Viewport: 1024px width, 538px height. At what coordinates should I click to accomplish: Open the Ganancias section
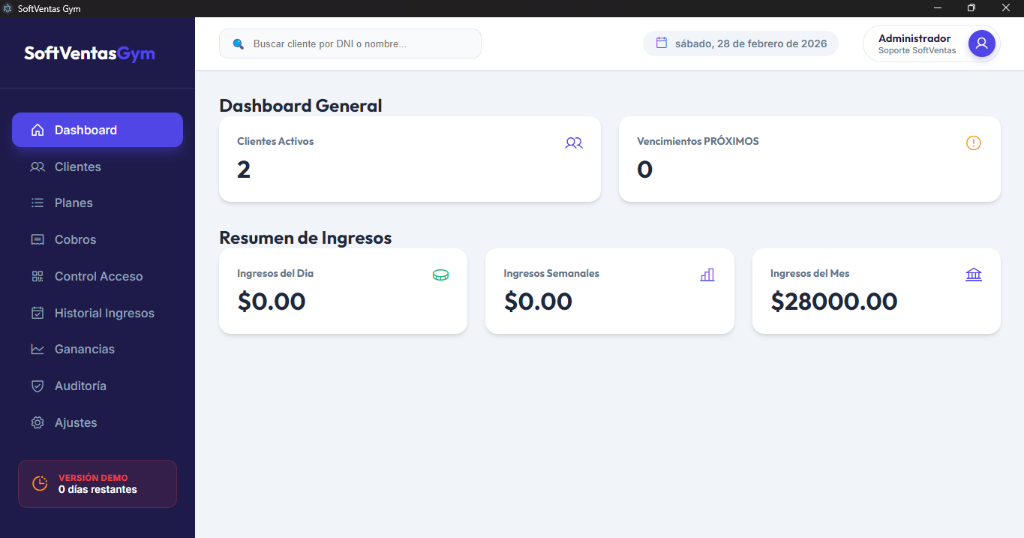point(97,349)
